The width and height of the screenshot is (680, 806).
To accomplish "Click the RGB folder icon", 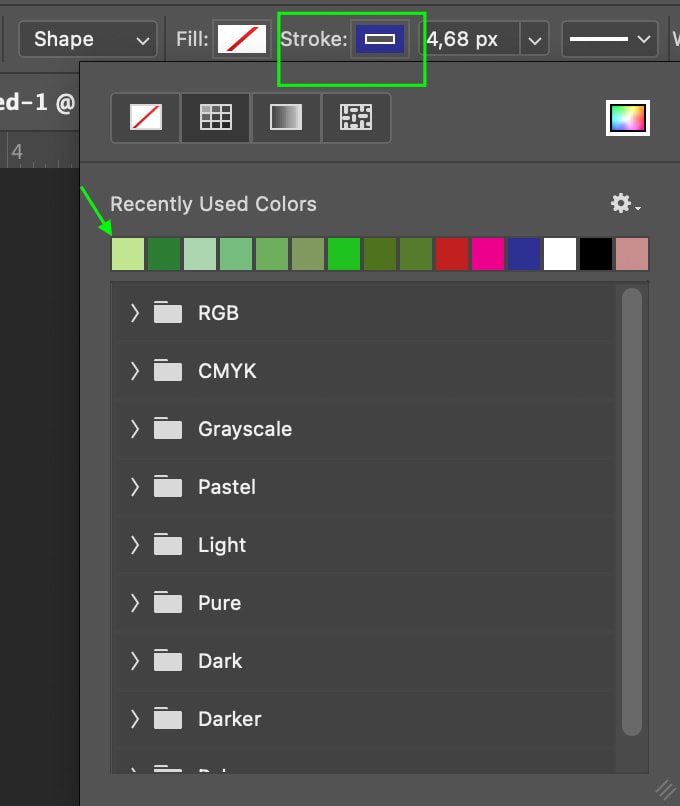I will (166, 312).
